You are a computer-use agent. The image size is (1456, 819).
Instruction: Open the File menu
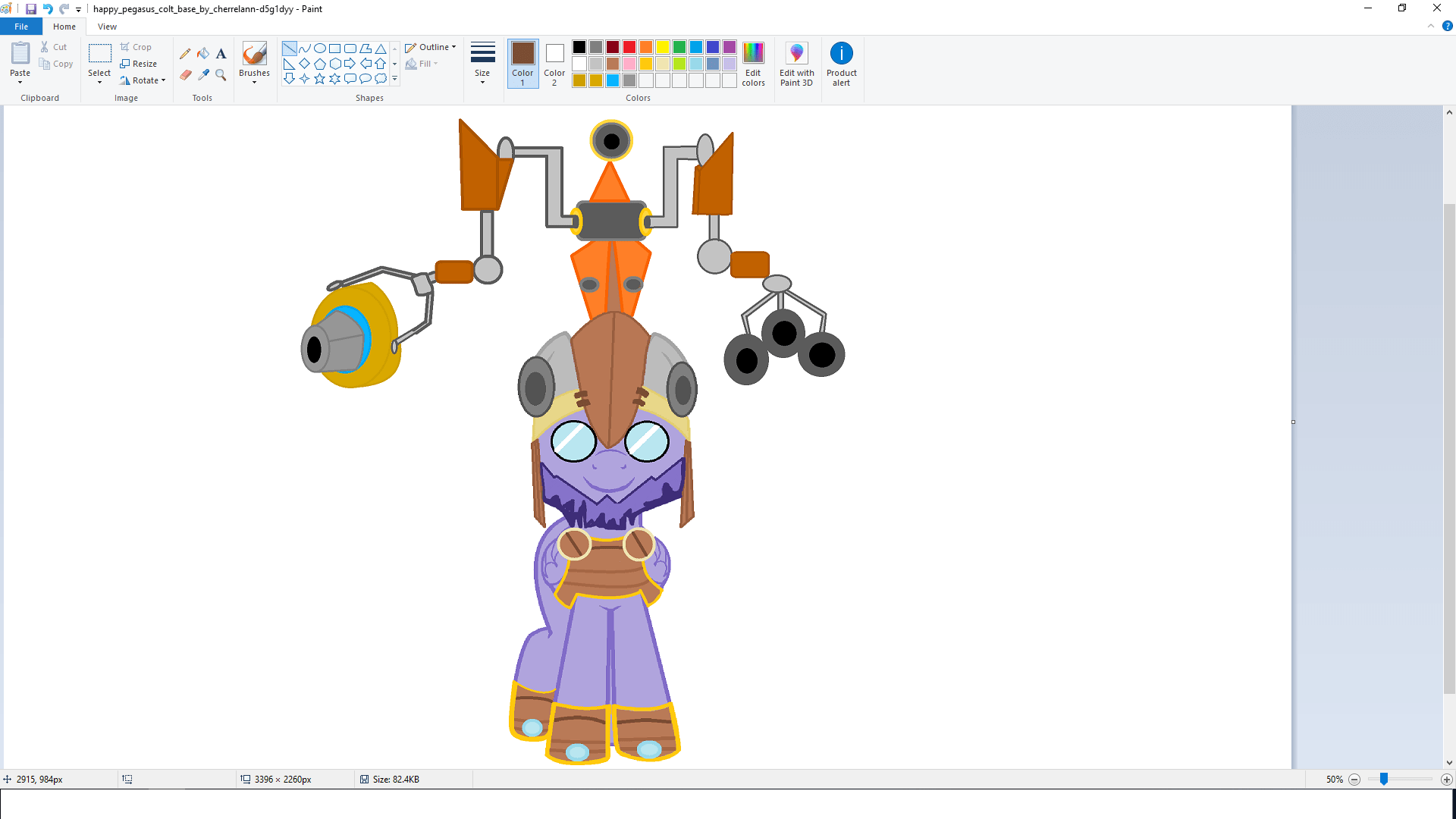(x=21, y=27)
